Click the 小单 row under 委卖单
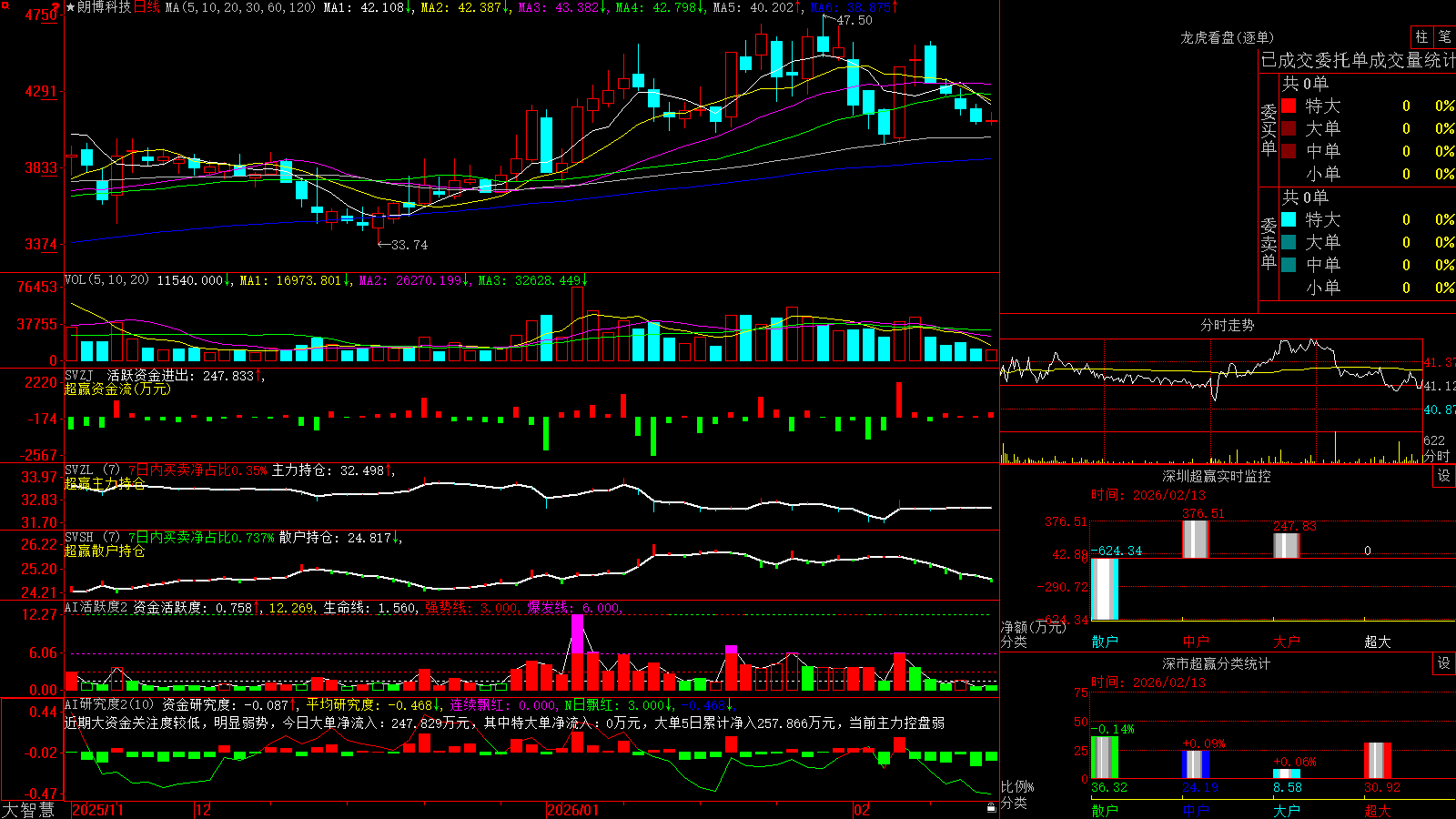Image resolution: width=1456 pixels, height=819 pixels. point(1368,288)
